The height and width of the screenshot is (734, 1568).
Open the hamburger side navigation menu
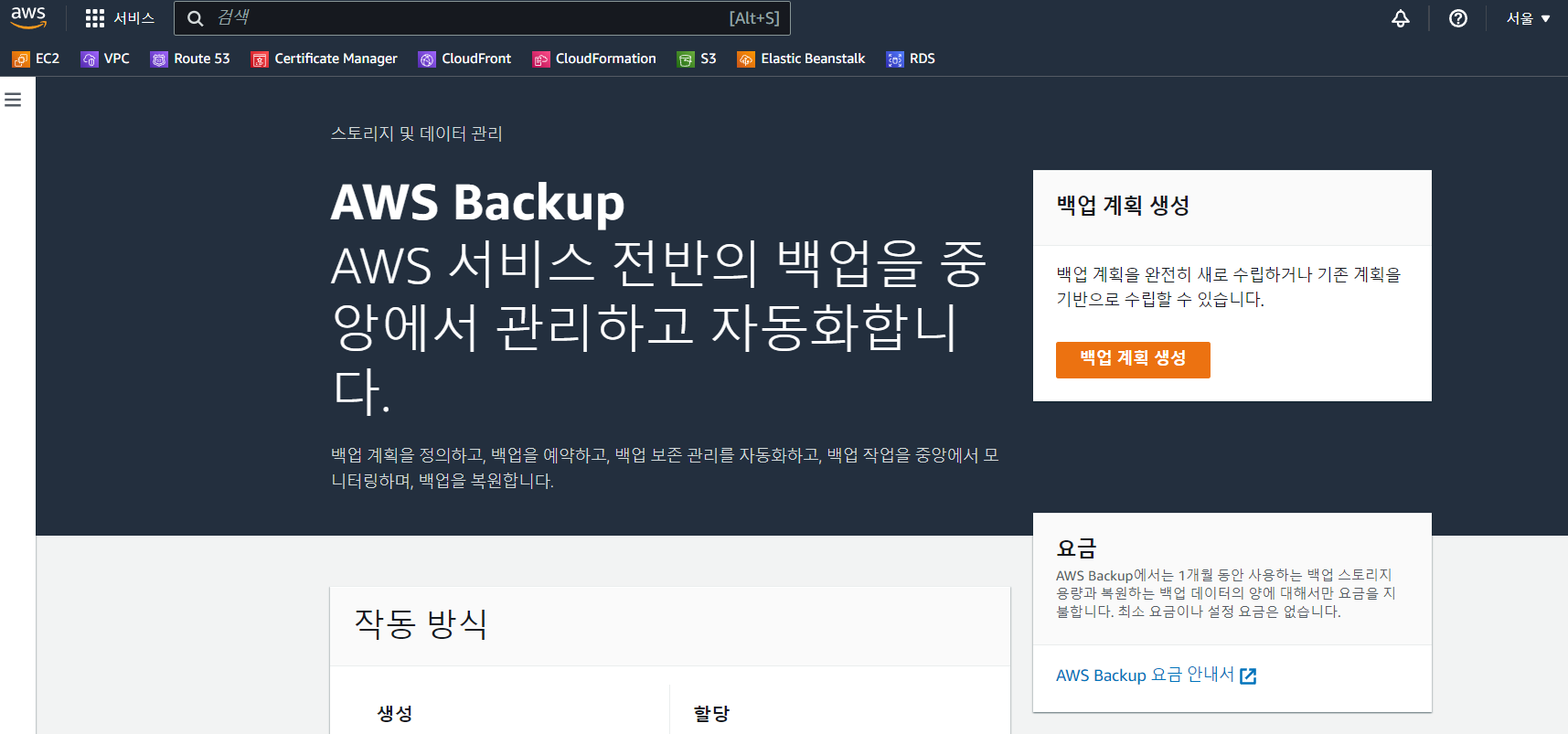13,100
